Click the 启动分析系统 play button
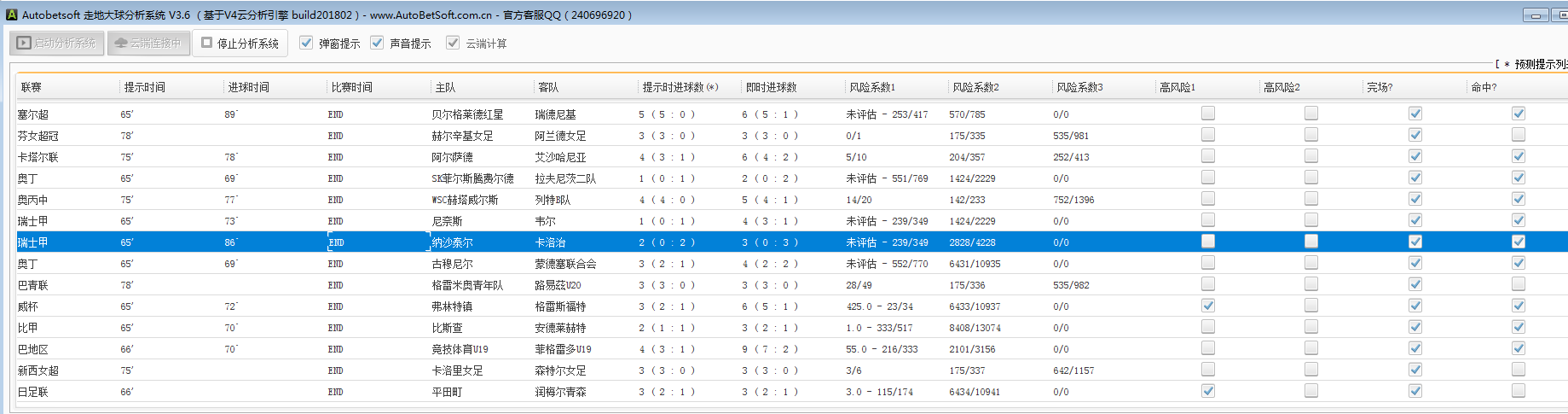Image resolution: width=1568 pixels, height=414 pixels. [56, 43]
